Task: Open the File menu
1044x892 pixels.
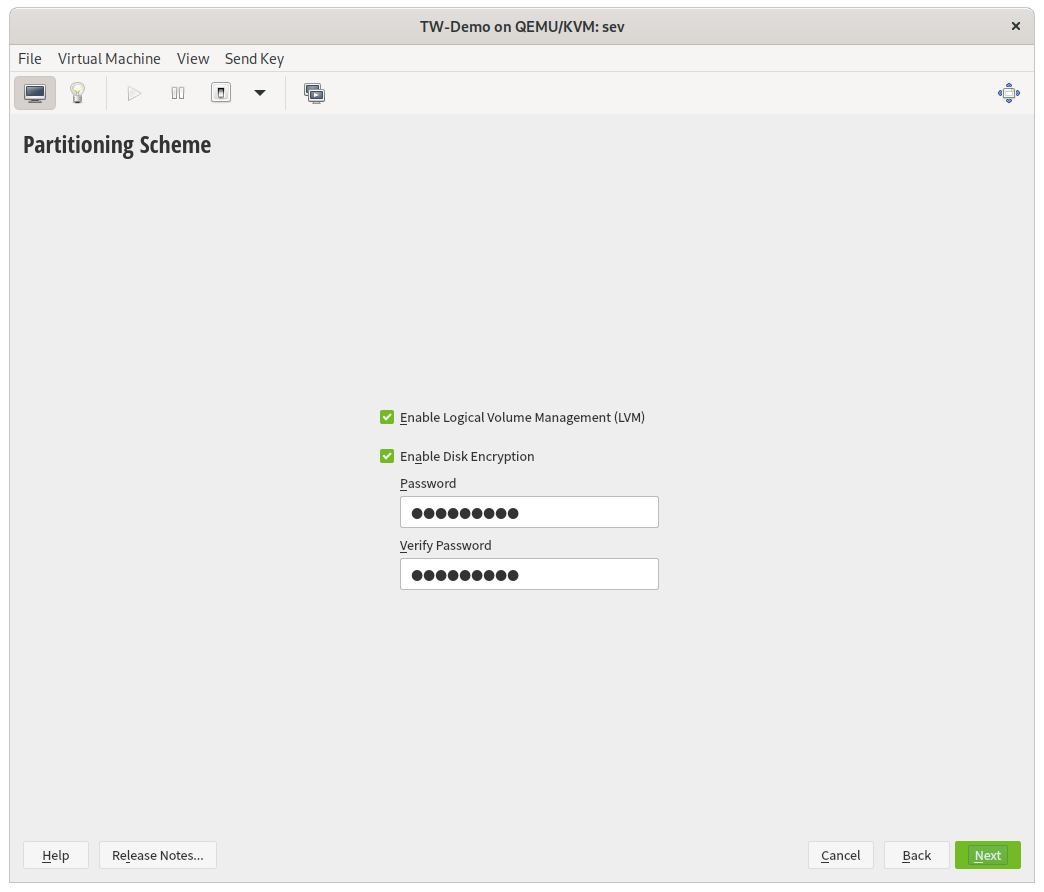Action: [30, 59]
